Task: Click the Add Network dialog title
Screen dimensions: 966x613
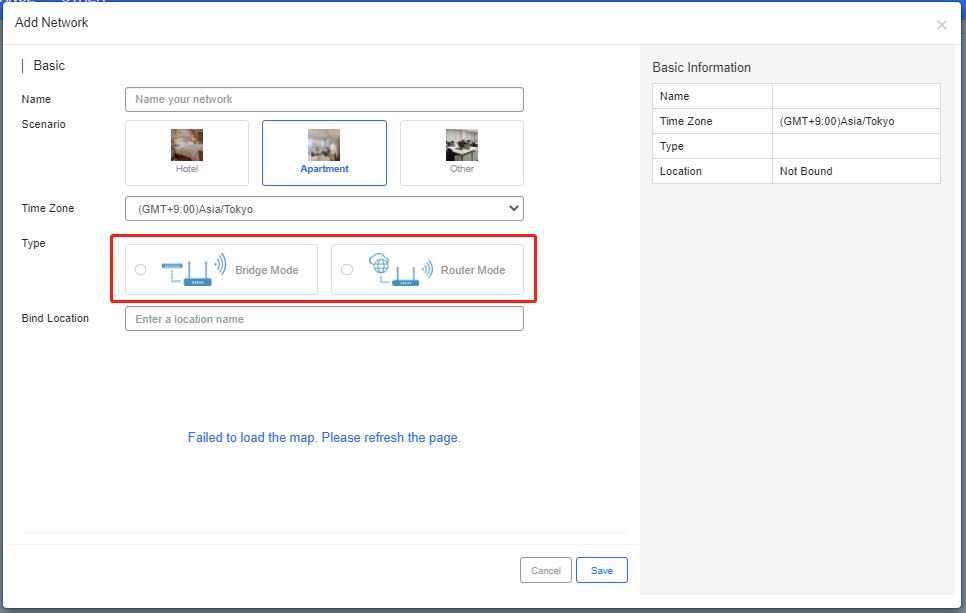Action: click(52, 23)
